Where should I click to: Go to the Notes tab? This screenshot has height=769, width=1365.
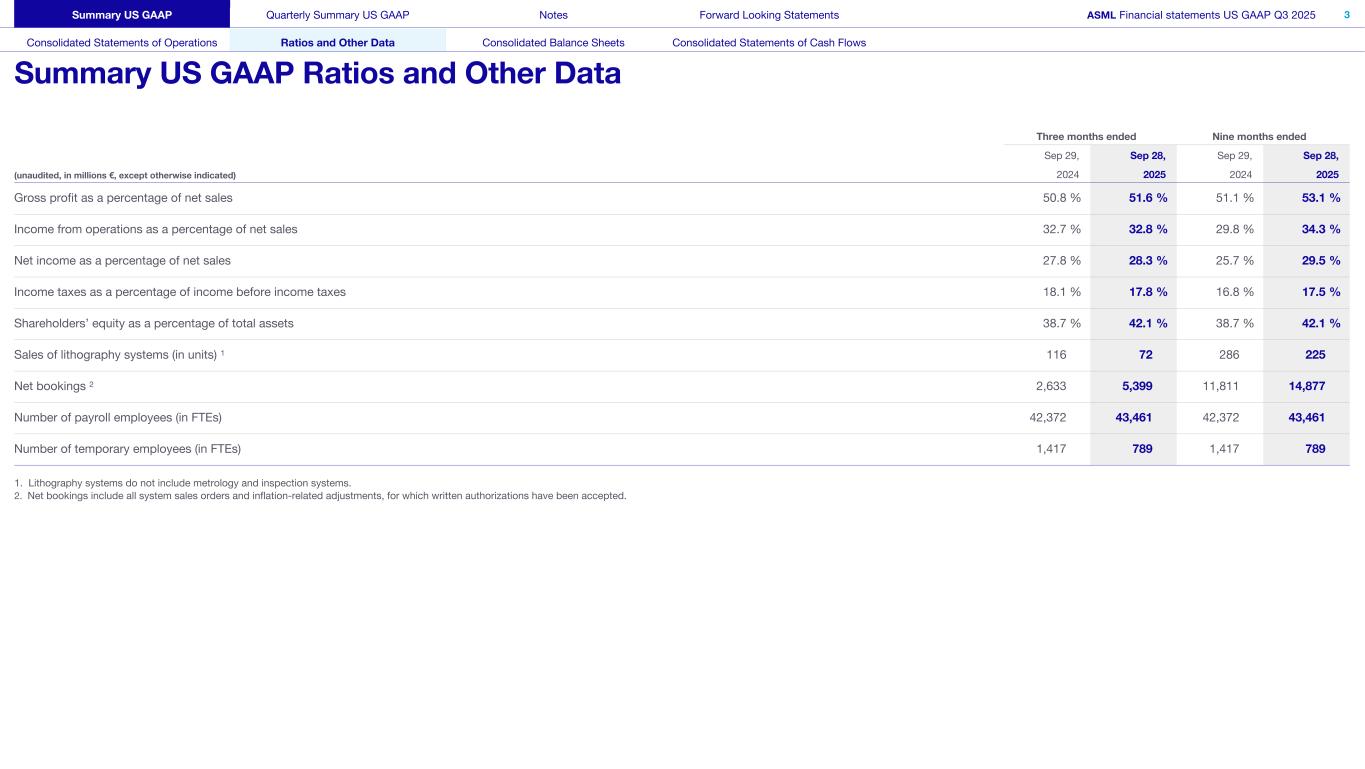coord(553,15)
